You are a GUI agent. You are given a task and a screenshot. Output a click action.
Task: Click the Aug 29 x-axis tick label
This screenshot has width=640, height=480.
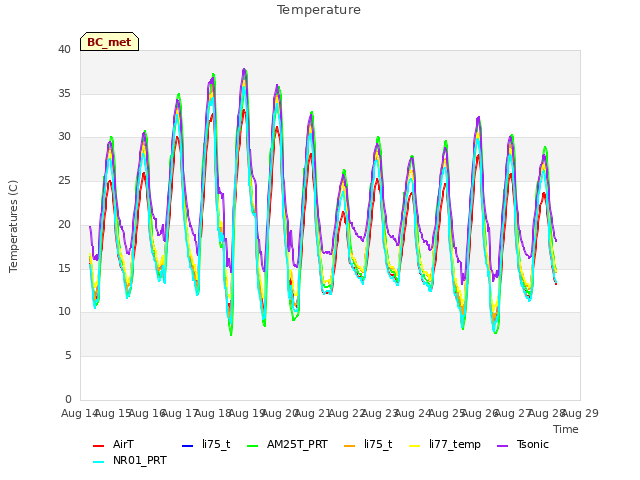[580, 413]
